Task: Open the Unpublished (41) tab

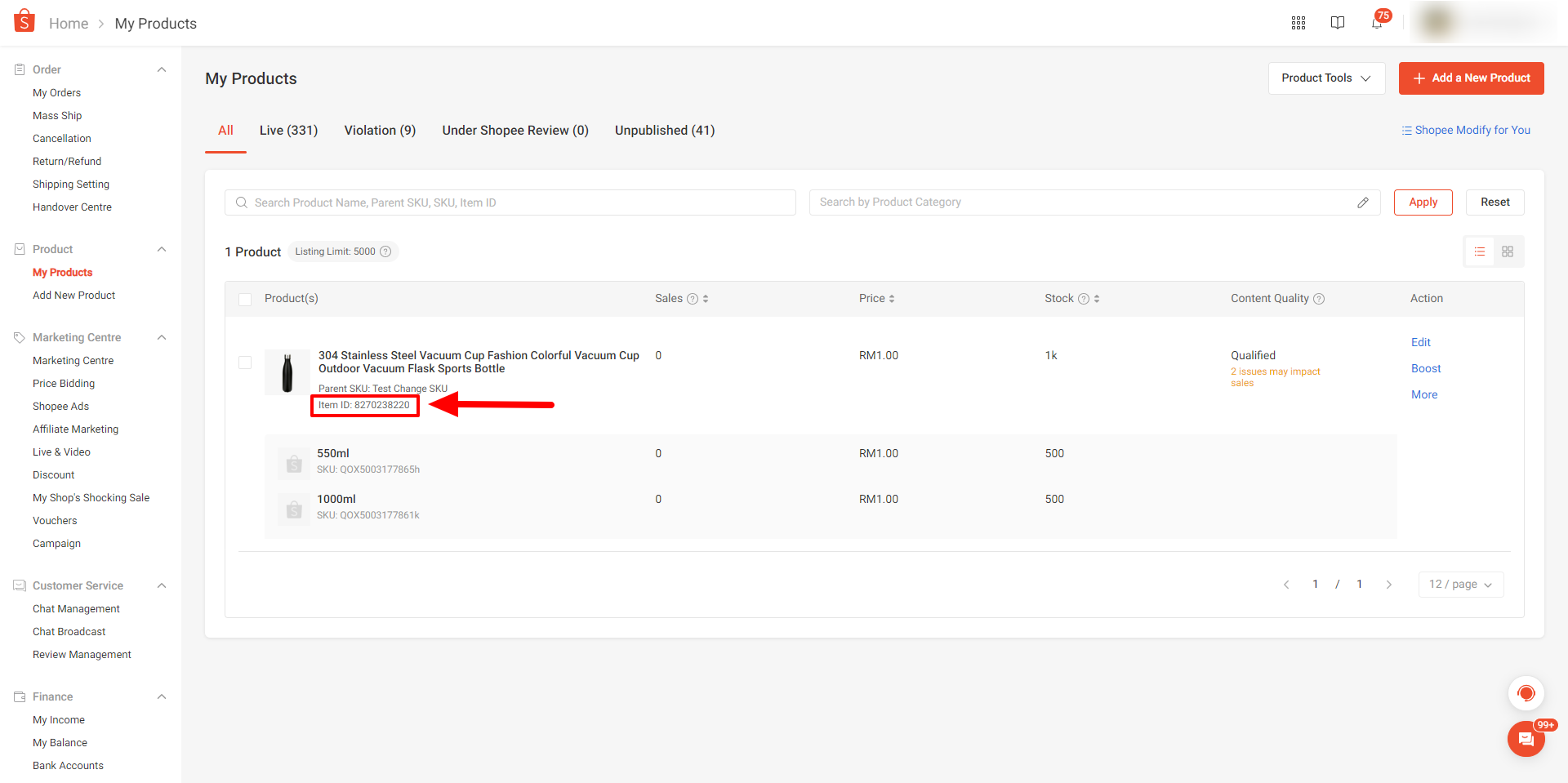Action: [x=665, y=131]
